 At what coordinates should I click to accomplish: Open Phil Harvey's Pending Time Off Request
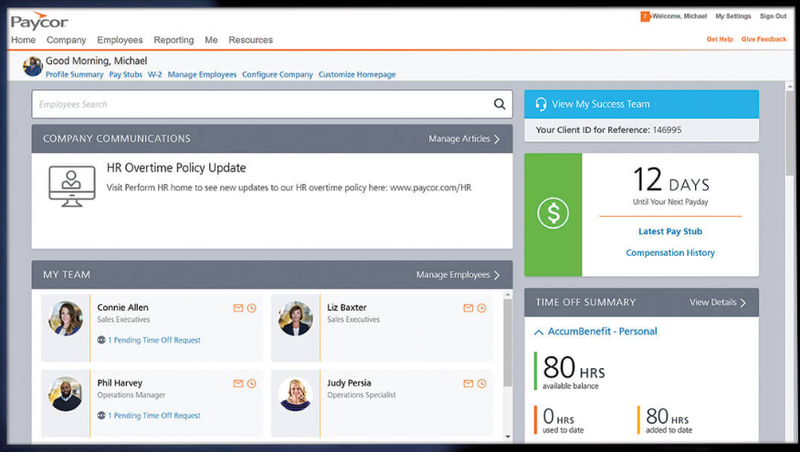pyautogui.click(x=154, y=416)
